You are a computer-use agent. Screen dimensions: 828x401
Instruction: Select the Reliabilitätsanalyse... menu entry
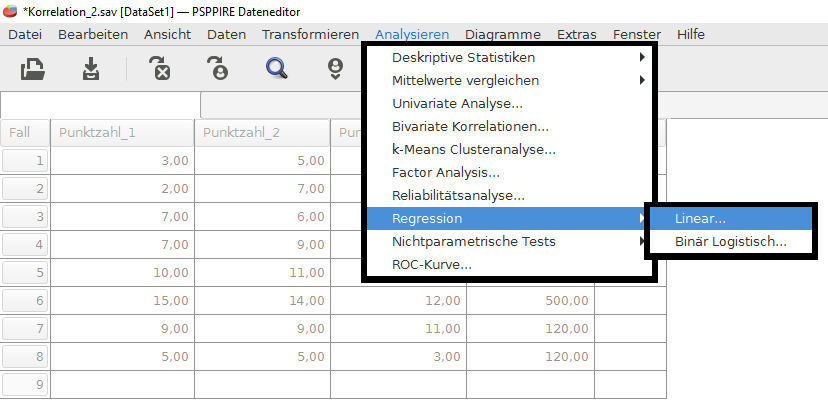point(458,196)
